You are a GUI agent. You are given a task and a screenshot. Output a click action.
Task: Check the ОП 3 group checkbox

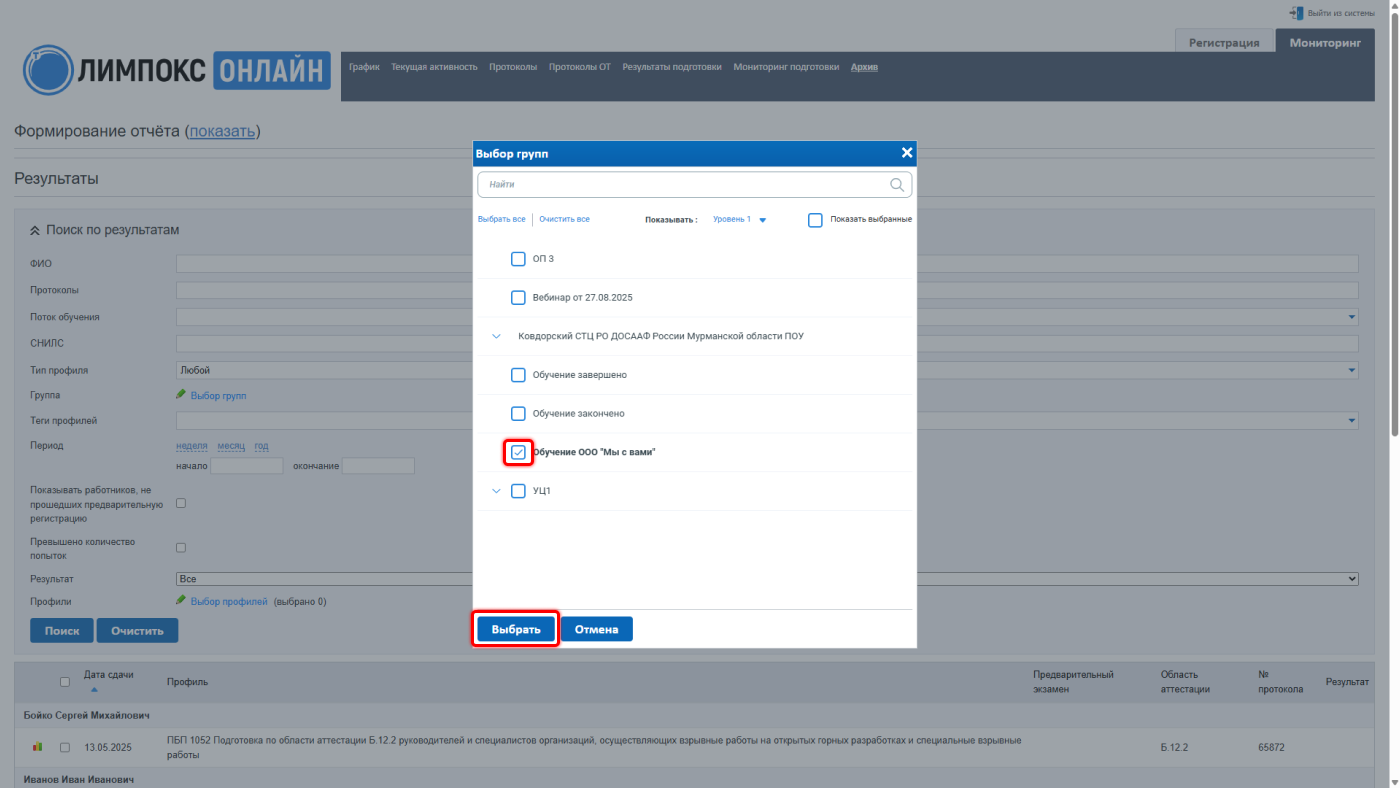pos(518,259)
